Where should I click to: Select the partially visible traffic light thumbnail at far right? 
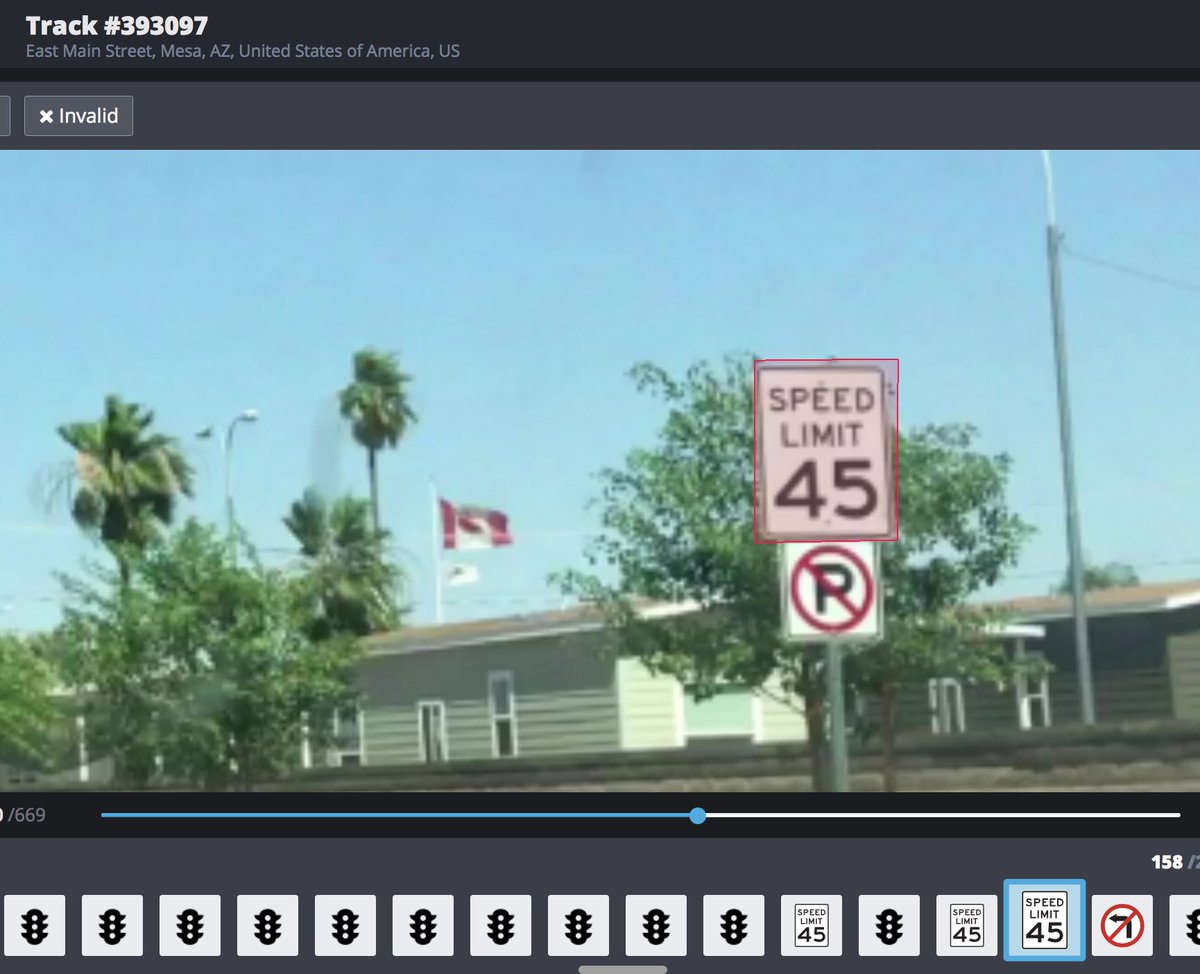(x=1190, y=925)
